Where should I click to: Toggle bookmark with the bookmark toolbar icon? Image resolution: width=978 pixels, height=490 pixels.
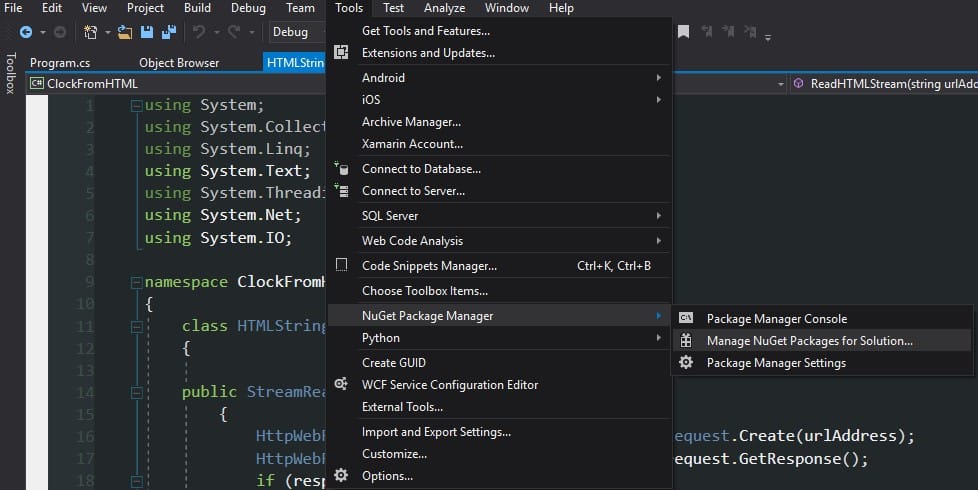[x=684, y=32]
